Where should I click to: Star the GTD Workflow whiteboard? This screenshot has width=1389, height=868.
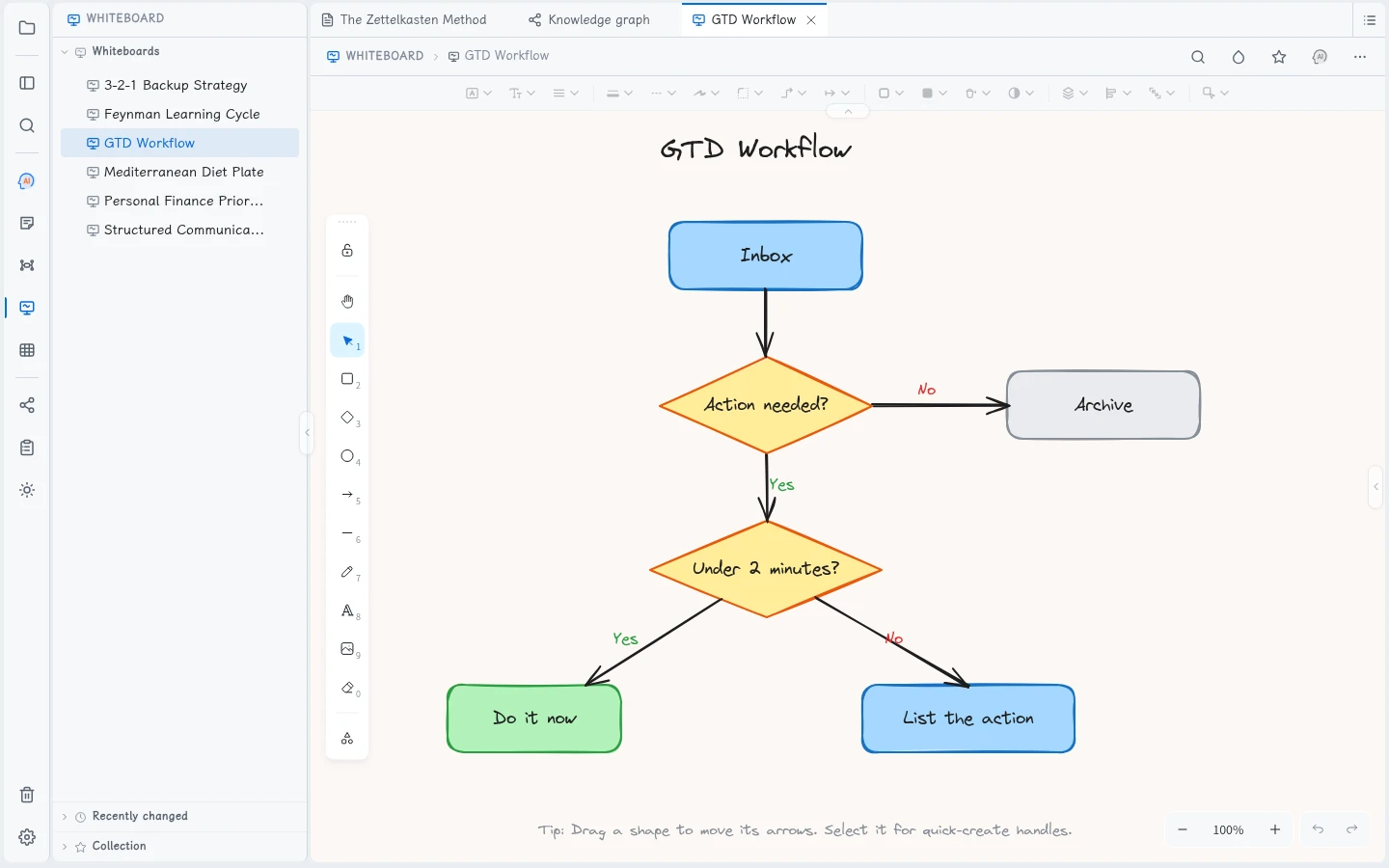tap(1279, 57)
